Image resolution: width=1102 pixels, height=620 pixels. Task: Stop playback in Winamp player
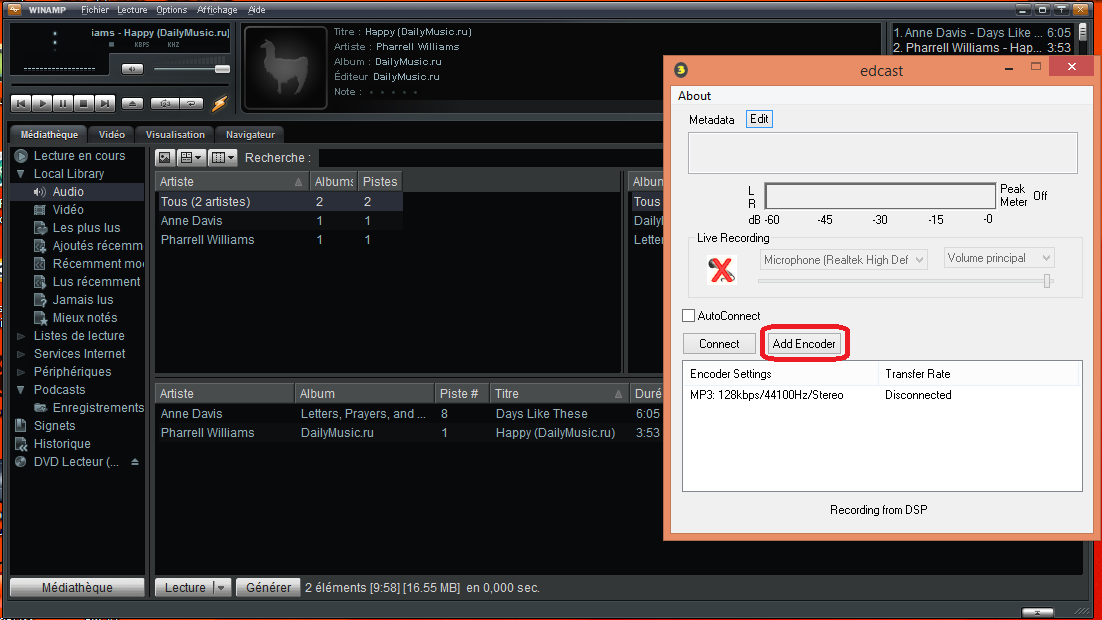(84, 103)
